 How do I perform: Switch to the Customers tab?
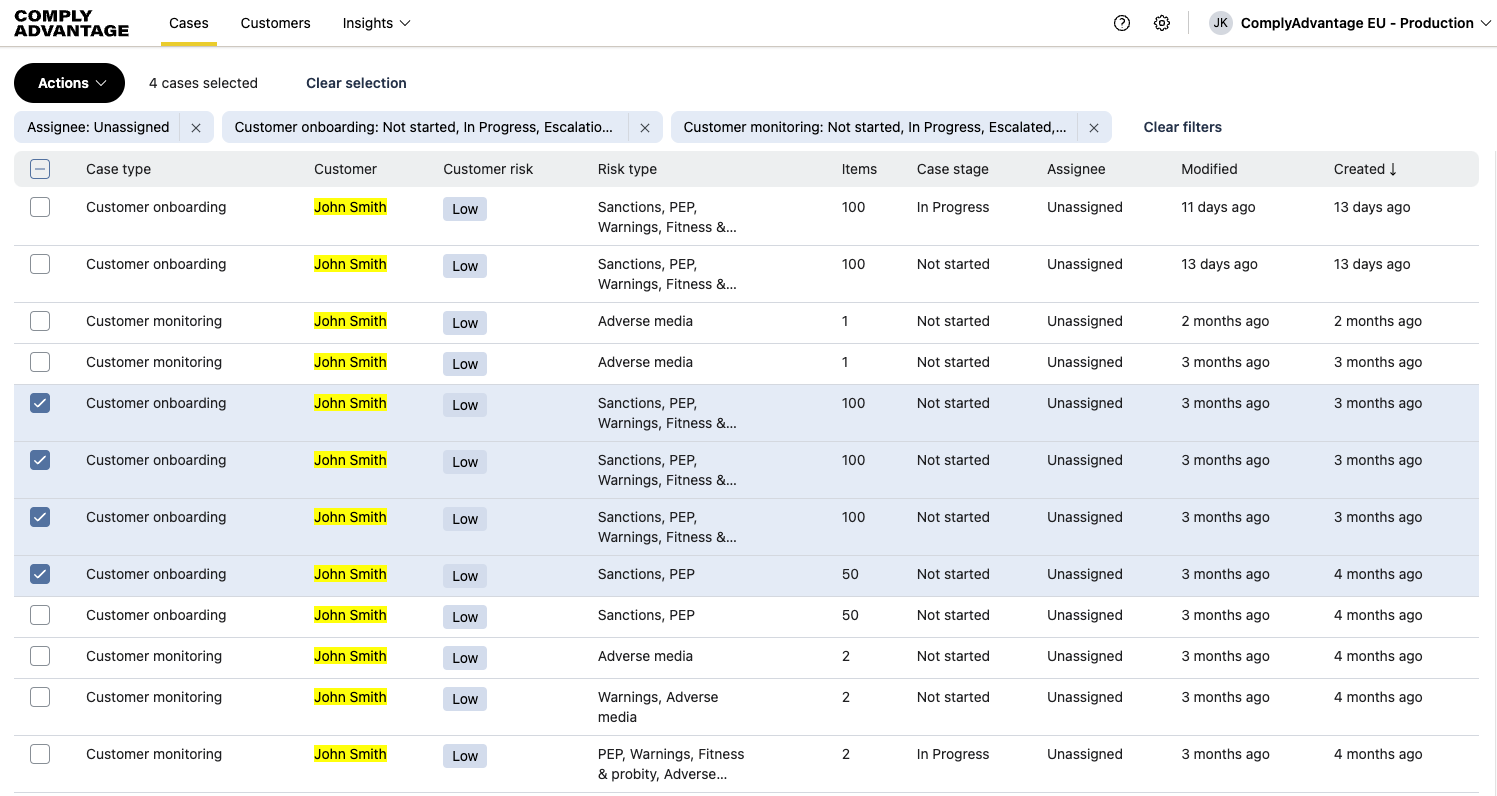point(275,23)
